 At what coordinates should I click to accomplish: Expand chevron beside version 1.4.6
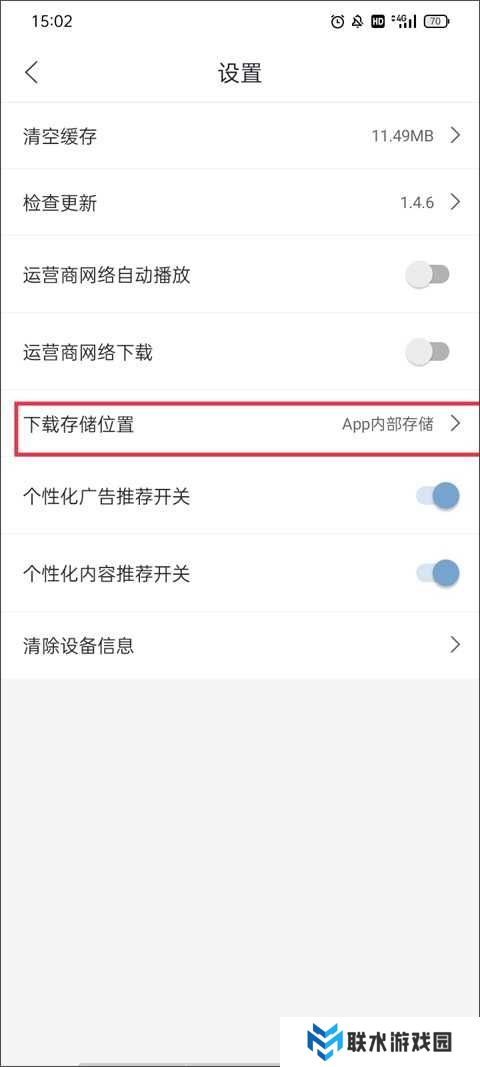[455, 202]
